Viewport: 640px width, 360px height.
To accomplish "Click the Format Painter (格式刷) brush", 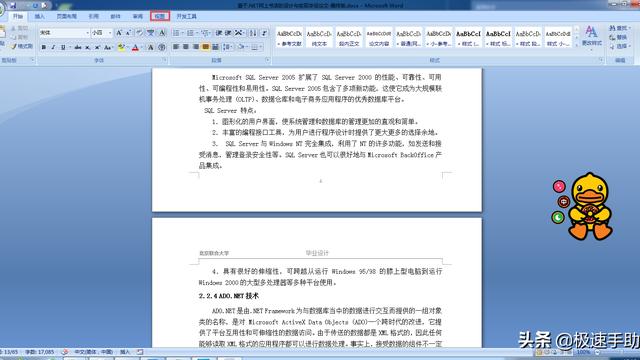I will 22,46.
